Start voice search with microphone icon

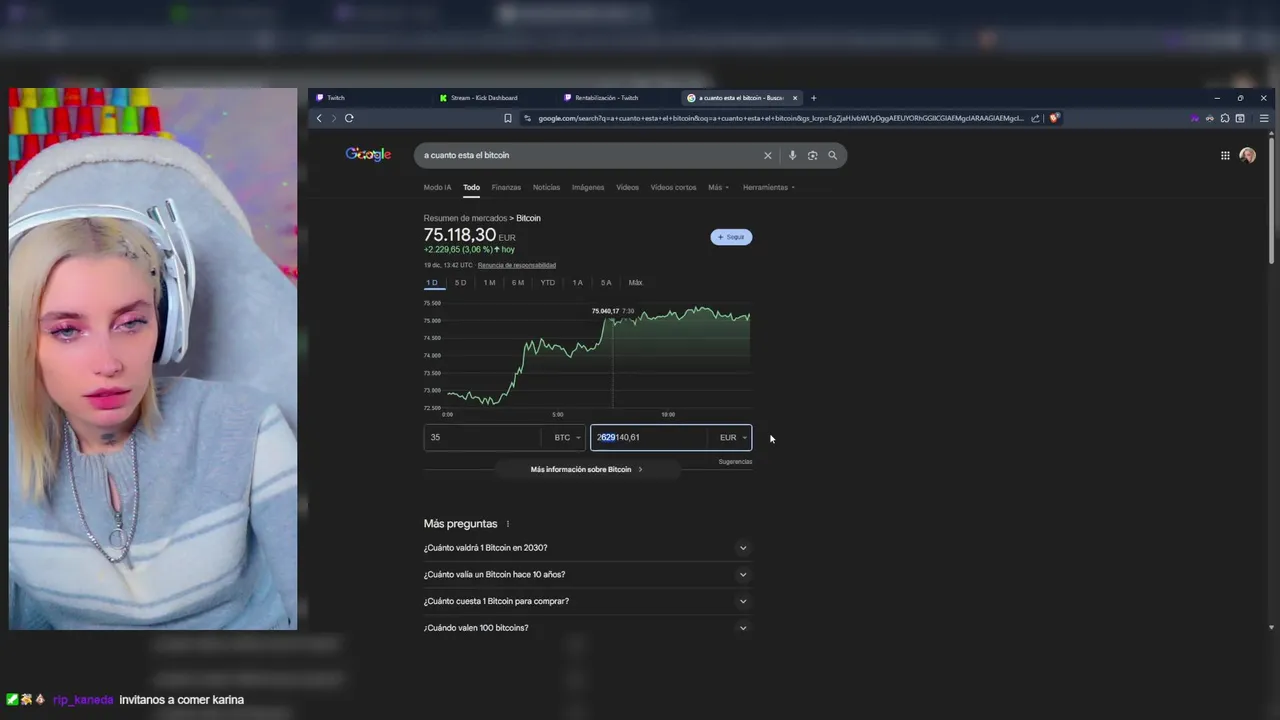(x=792, y=155)
